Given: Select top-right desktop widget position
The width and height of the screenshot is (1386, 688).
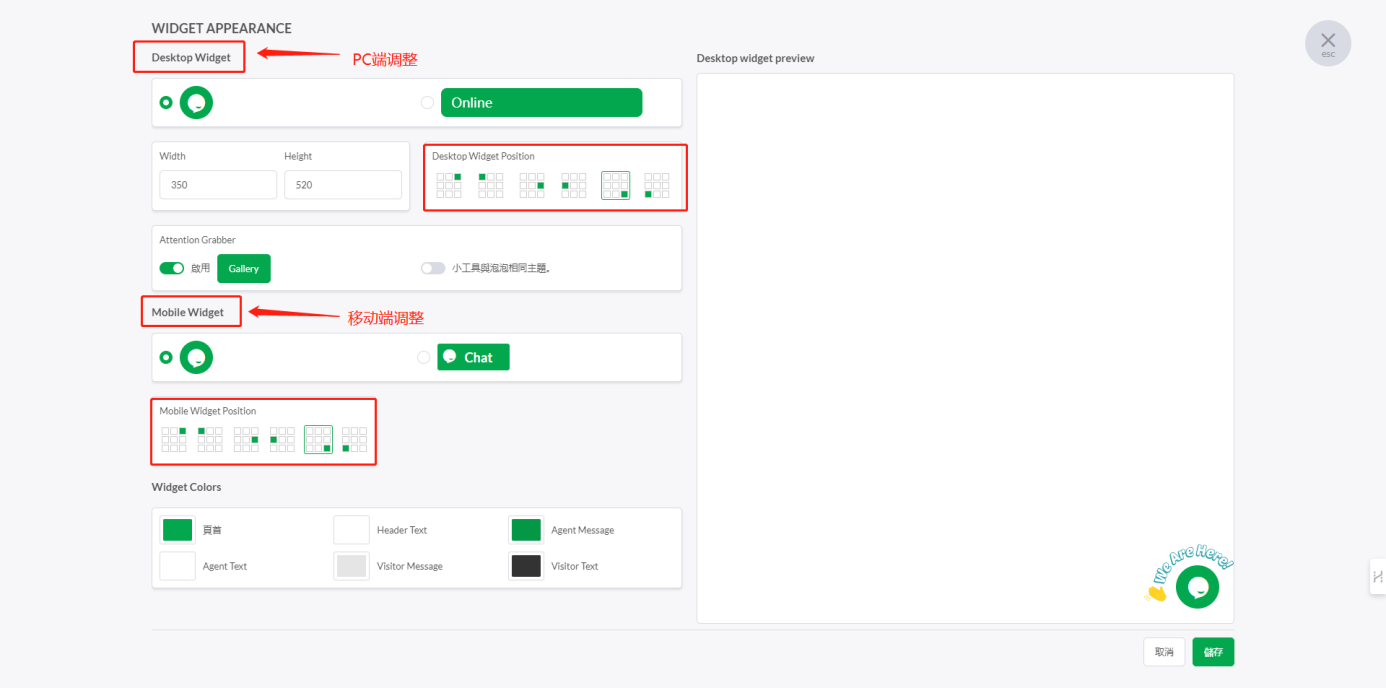Looking at the screenshot, I should tap(449, 185).
